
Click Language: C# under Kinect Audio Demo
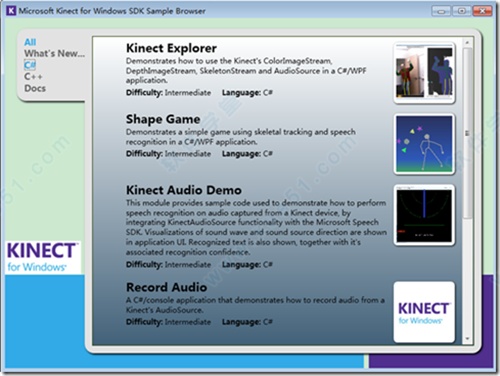coord(247,264)
